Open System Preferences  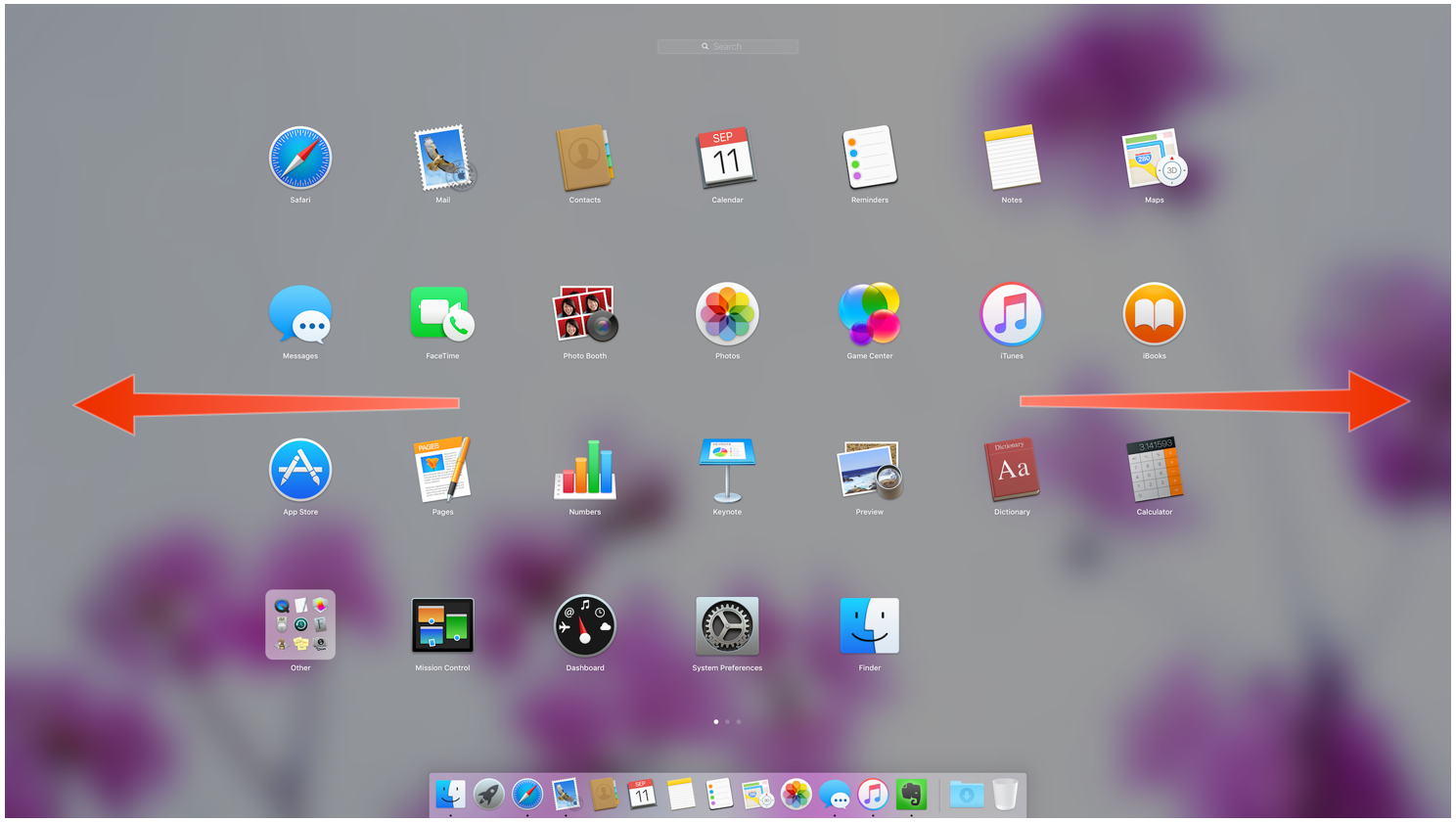[x=727, y=625]
